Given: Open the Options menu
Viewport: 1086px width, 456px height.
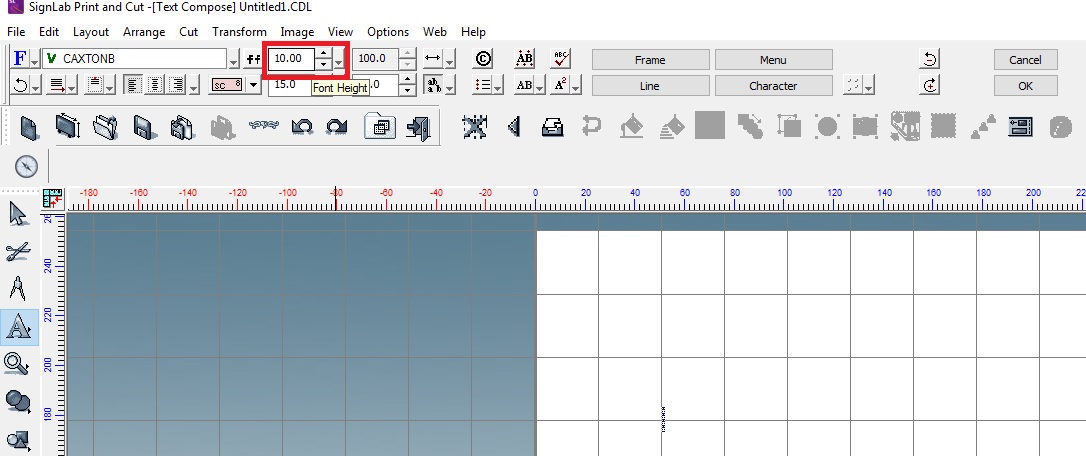Looking at the screenshot, I should click(388, 32).
